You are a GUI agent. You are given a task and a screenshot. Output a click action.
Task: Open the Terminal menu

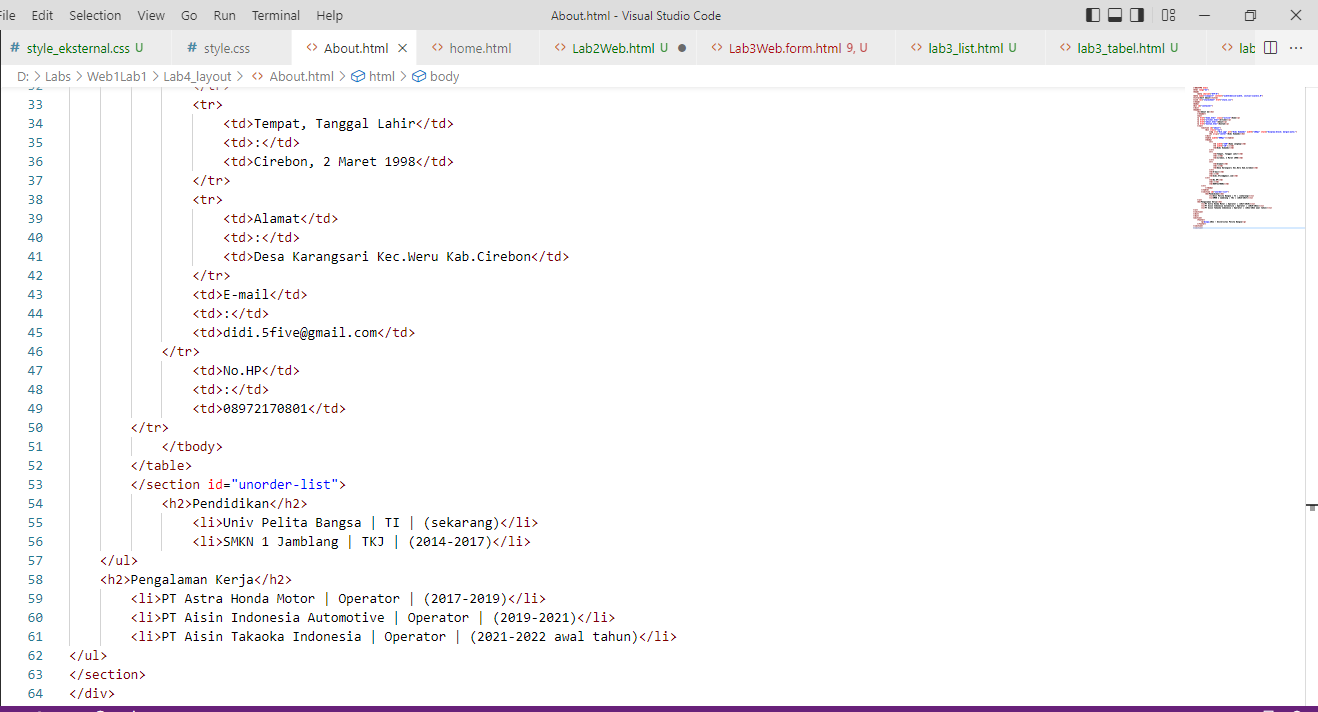point(275,15)
